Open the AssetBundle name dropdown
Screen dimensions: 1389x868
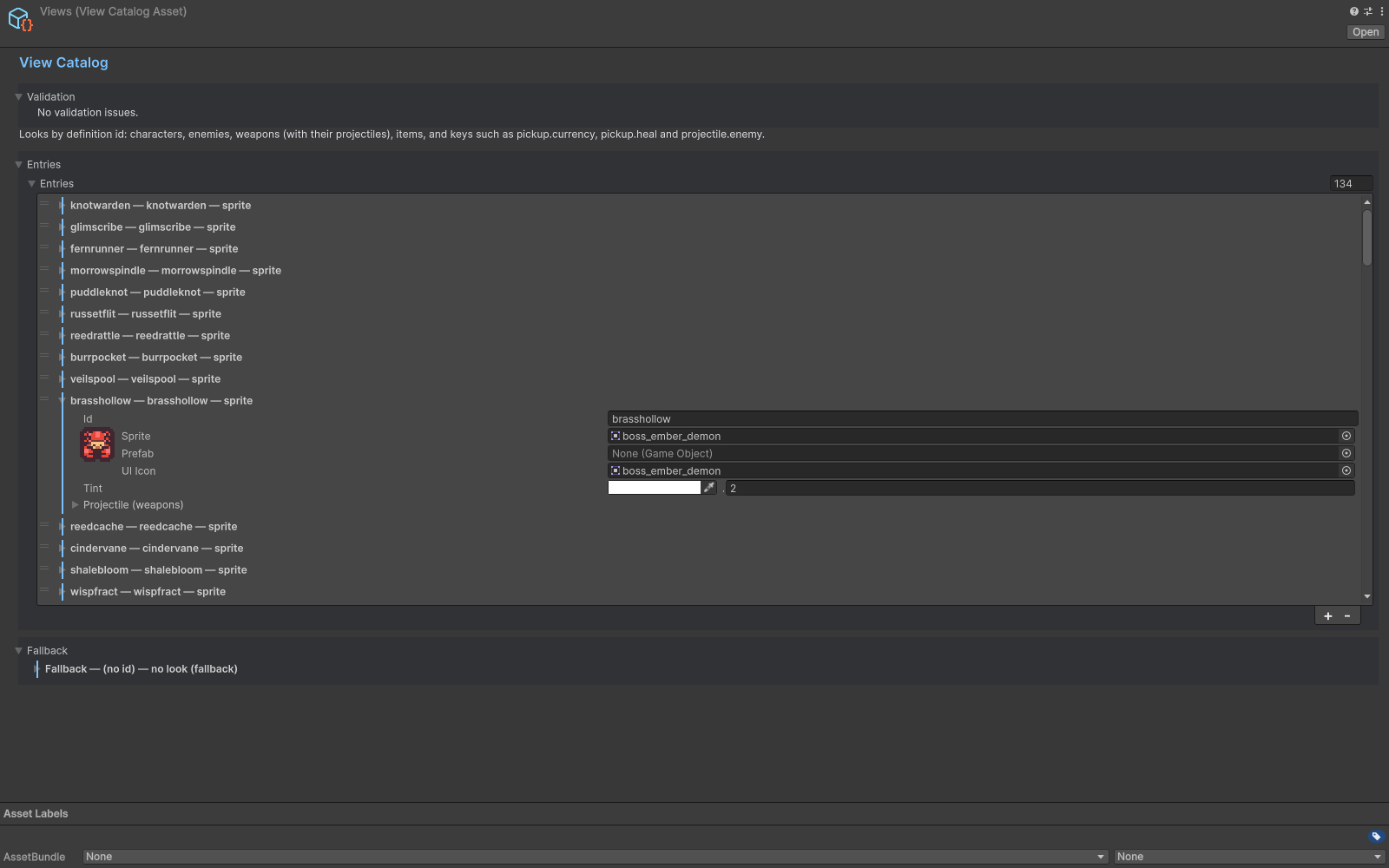pyautogui.click(x=596, y=857)
